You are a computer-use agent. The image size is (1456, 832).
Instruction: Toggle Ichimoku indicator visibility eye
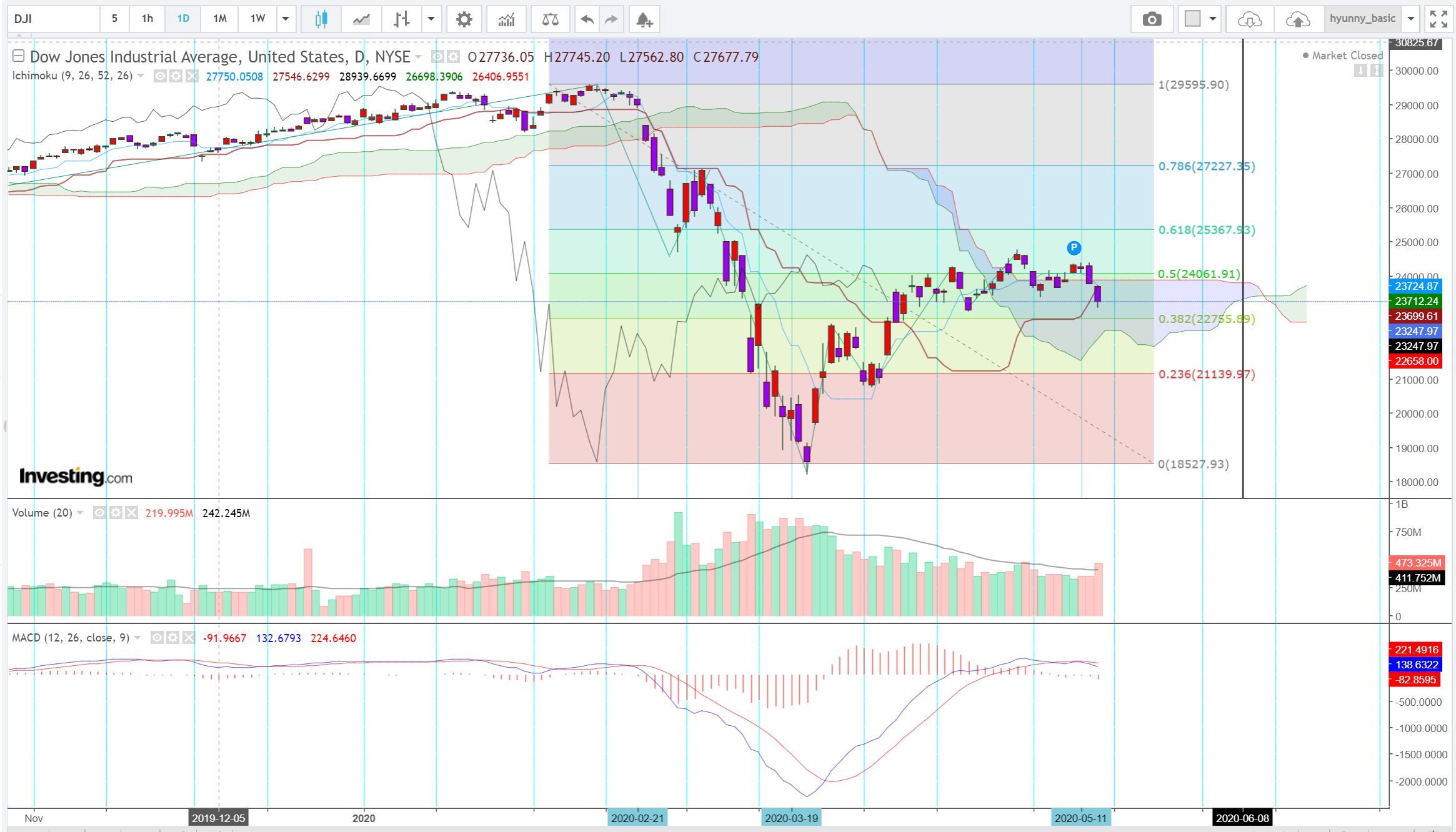tap(161, 76)
